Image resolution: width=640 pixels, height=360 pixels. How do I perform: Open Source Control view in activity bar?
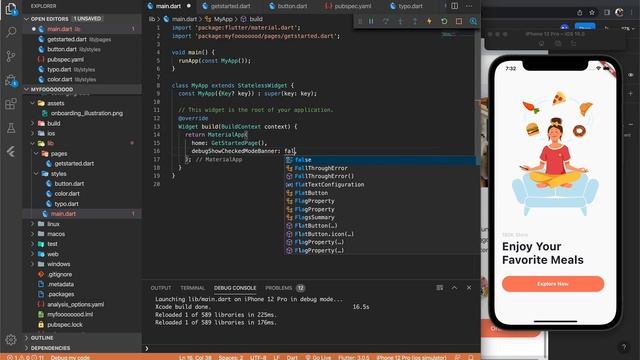11,56
